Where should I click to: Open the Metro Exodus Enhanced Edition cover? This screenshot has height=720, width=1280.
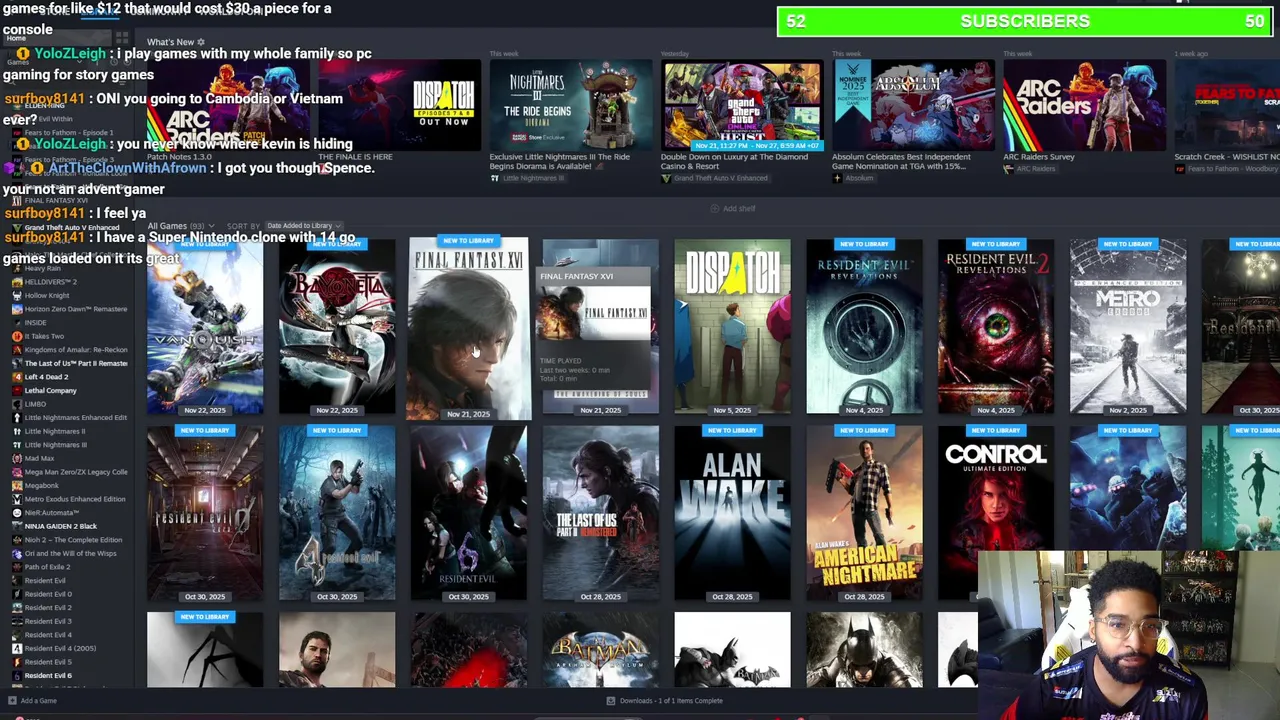click(x=1128, y=326)
